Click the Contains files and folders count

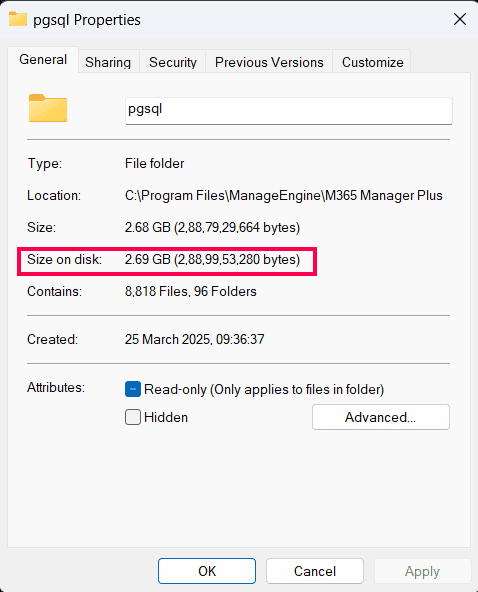(191, 291)
